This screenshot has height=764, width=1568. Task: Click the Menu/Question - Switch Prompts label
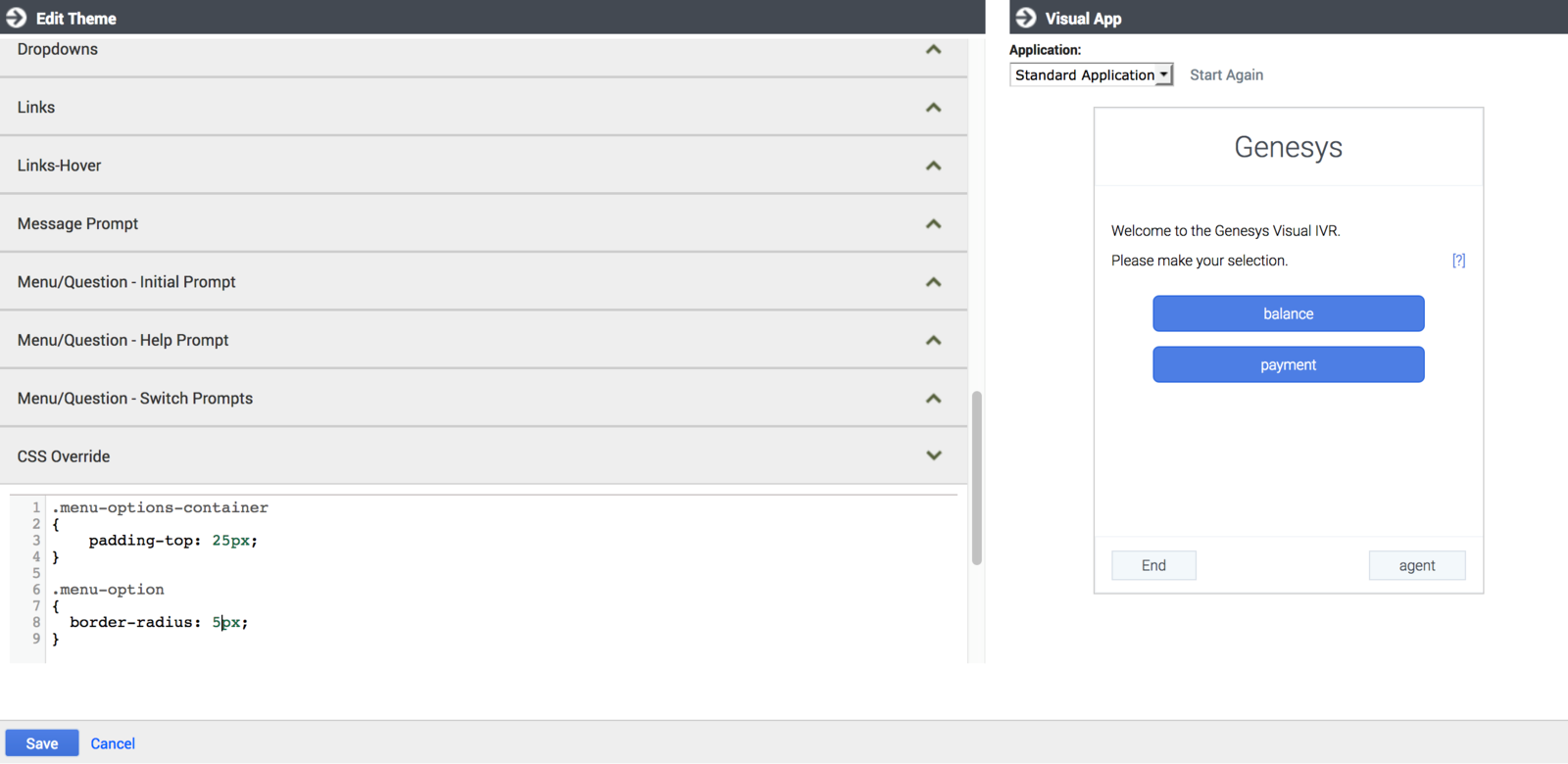click(135, 399)
